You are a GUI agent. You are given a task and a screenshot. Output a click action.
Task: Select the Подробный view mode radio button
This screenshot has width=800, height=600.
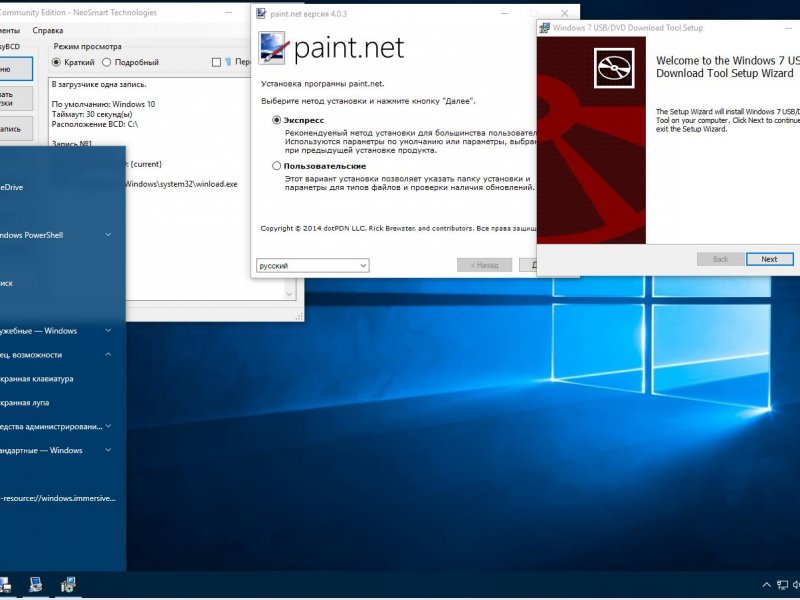click(107, 62)
